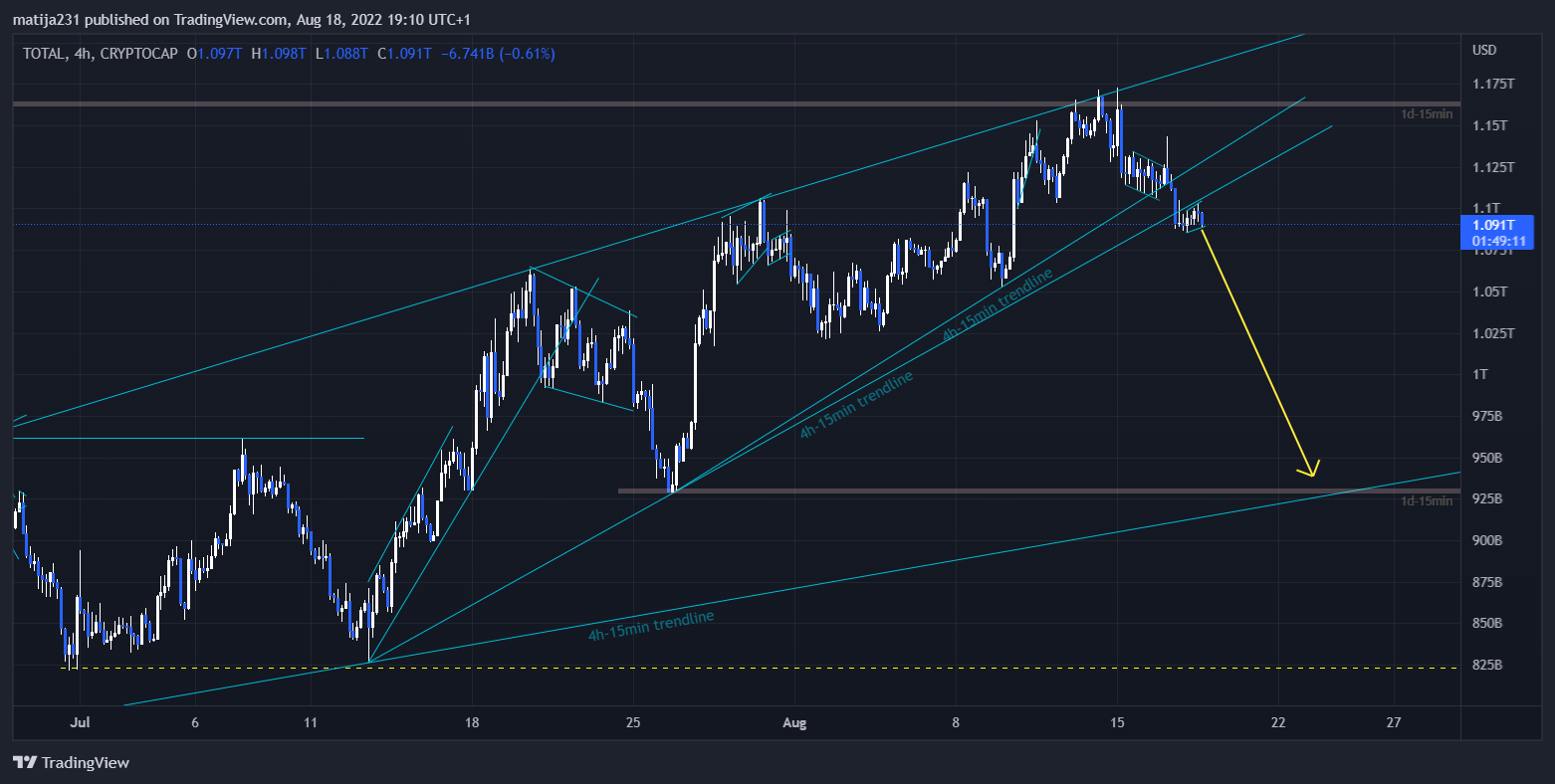This screenshot has height=784, width=1555.
Task: Click the close value C1.091T
Action: coord(403,54)
